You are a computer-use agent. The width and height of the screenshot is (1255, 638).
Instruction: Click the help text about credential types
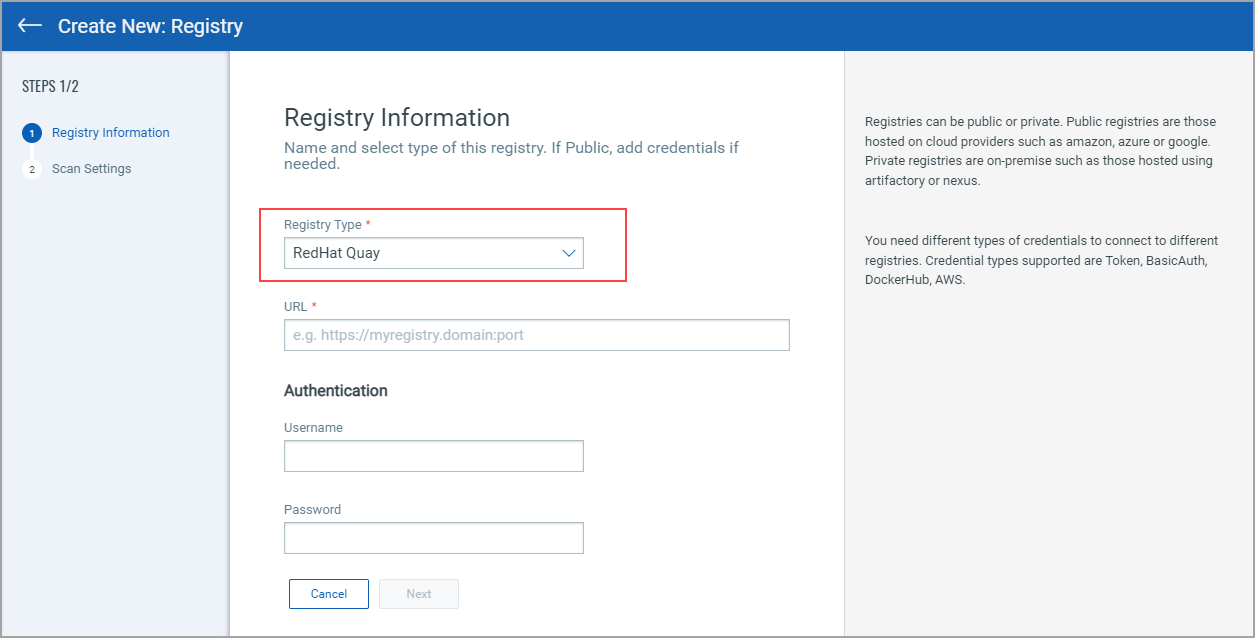click(1041, 261)
